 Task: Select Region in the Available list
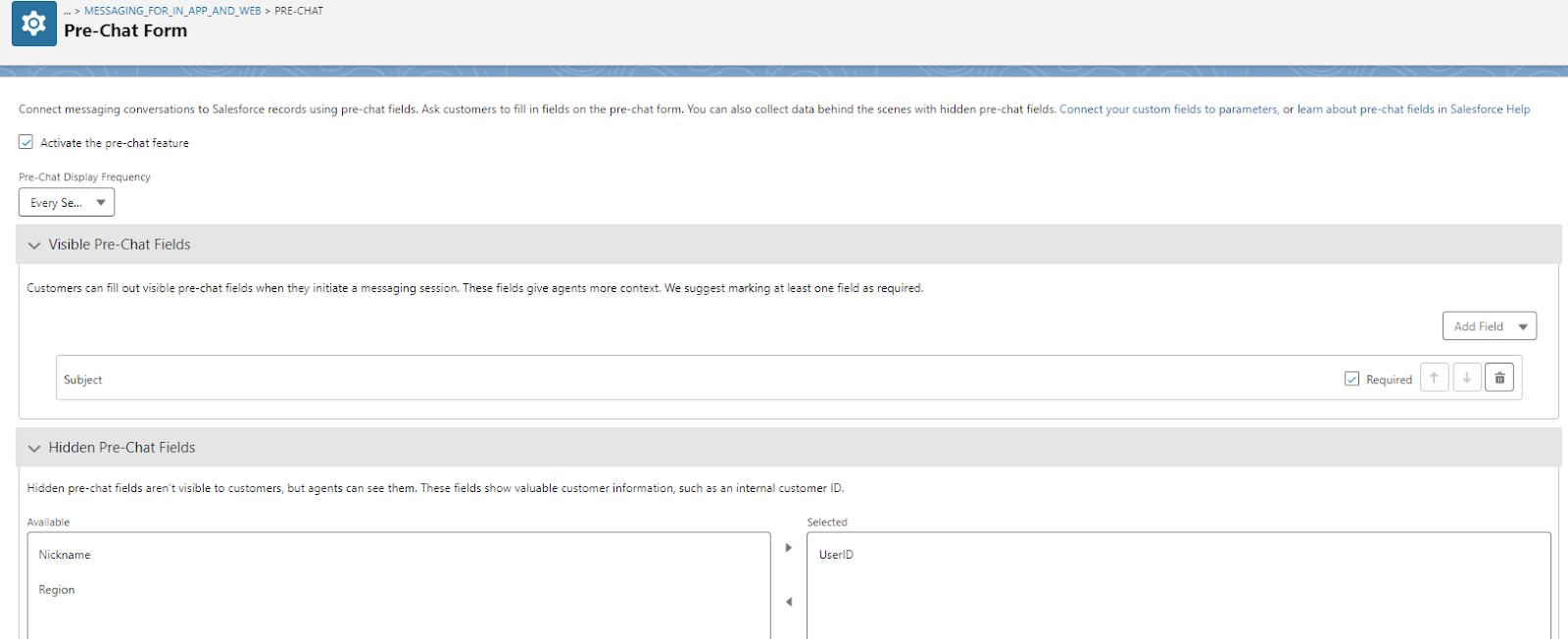(57, 590)
